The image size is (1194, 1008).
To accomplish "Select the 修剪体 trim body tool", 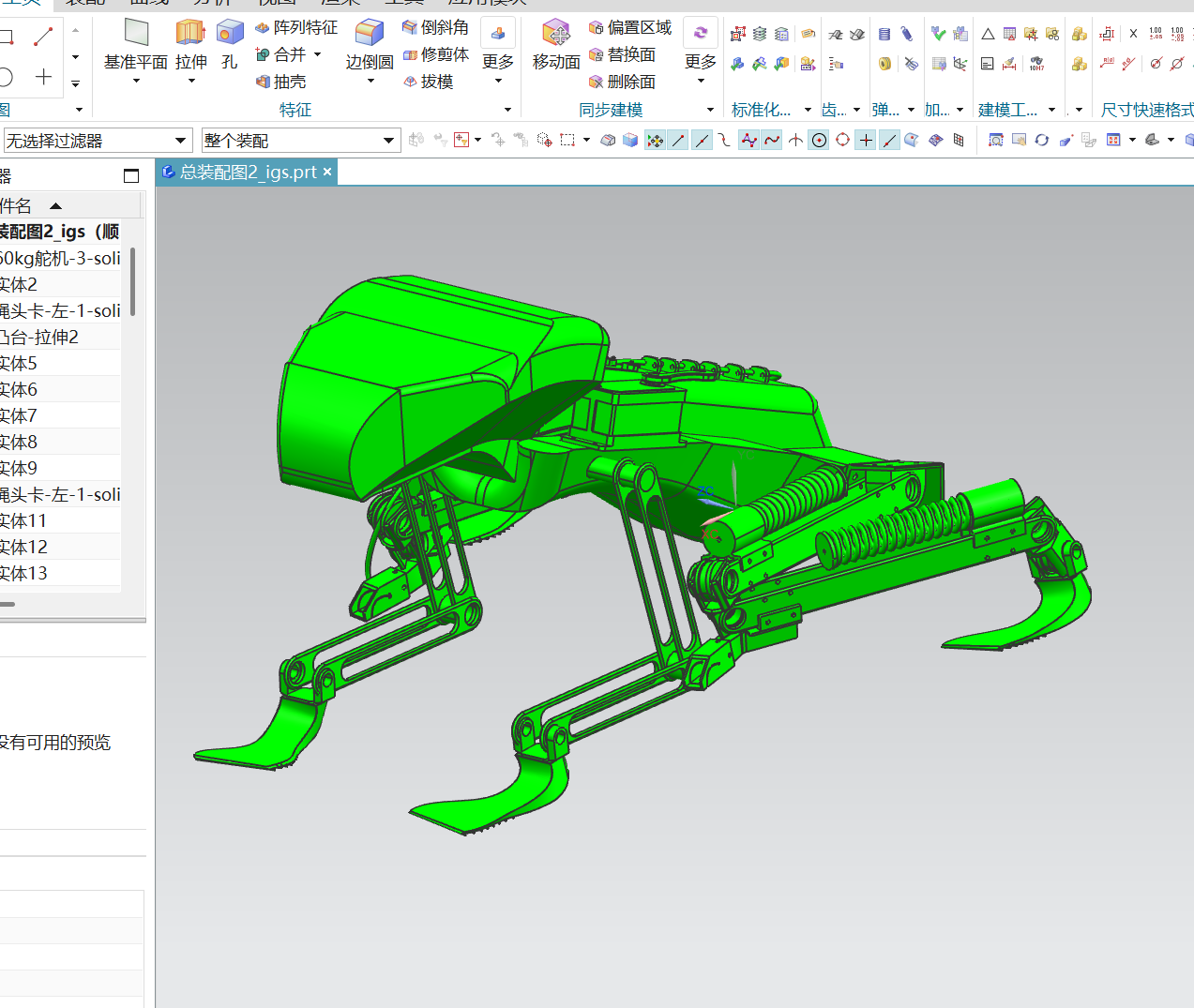I will pyautogui.click(x=435, y=54).
